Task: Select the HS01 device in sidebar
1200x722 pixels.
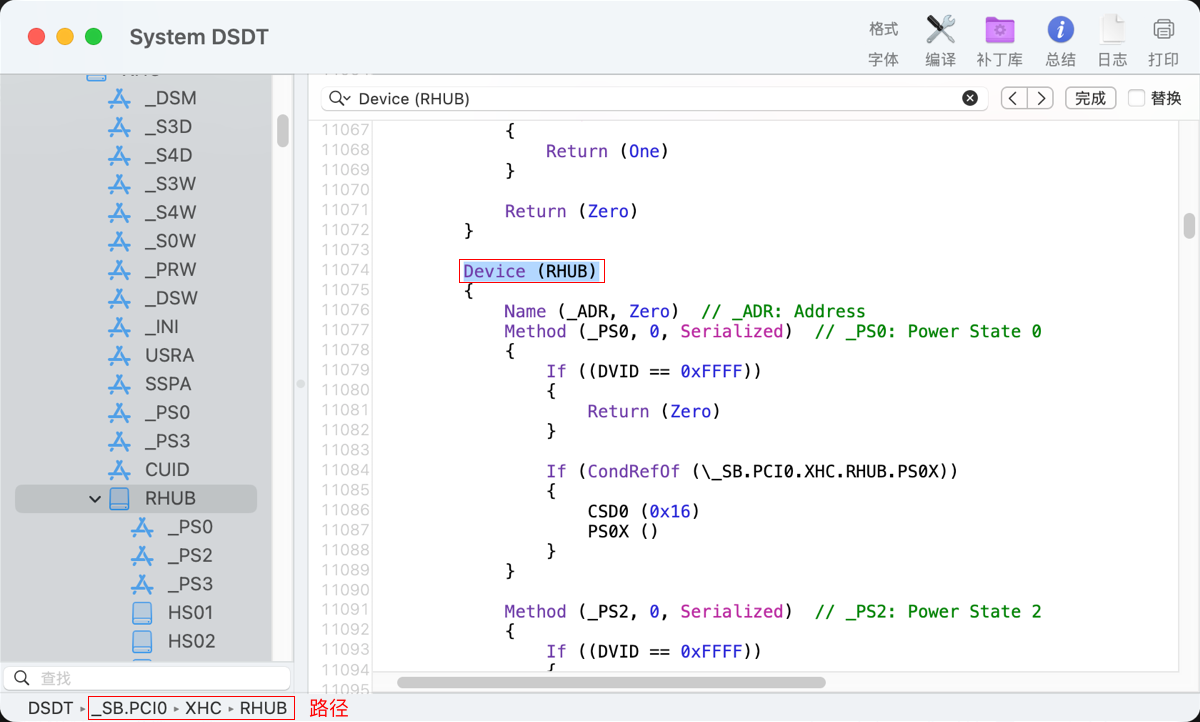Action: [x=189, y=612]
